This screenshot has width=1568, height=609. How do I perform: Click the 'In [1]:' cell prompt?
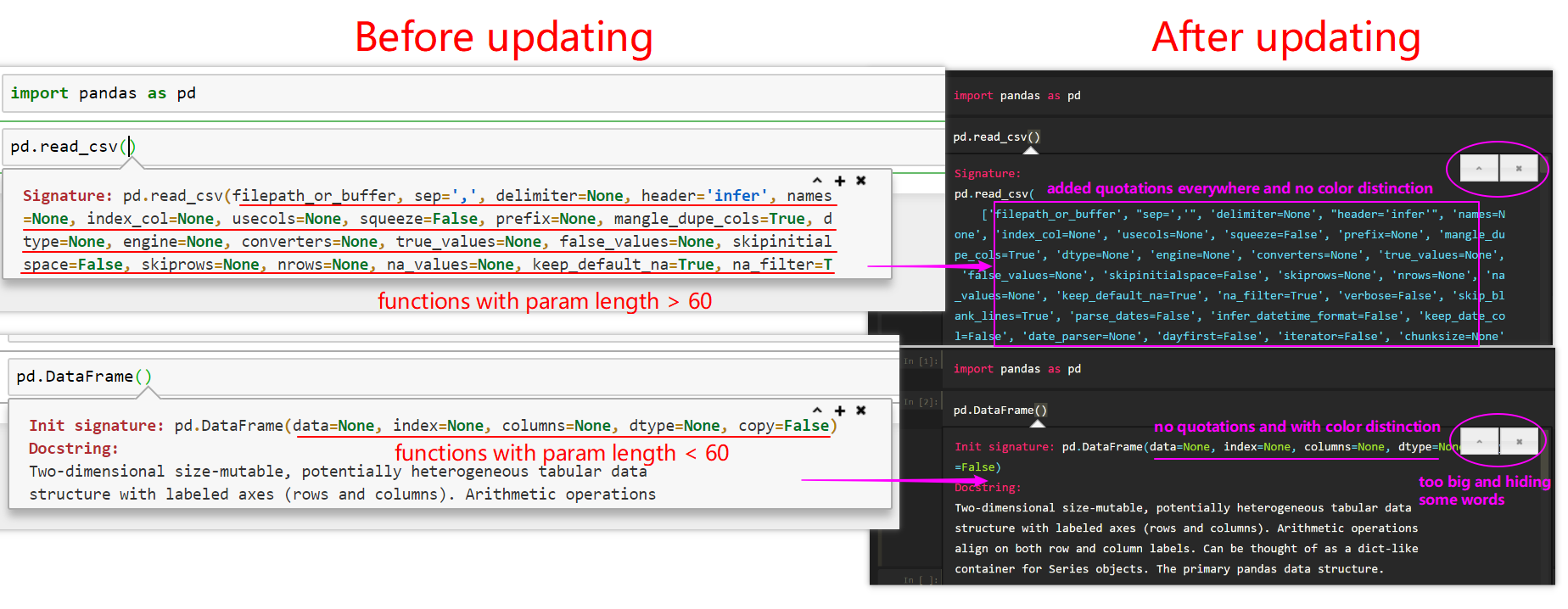click(921, 361)
